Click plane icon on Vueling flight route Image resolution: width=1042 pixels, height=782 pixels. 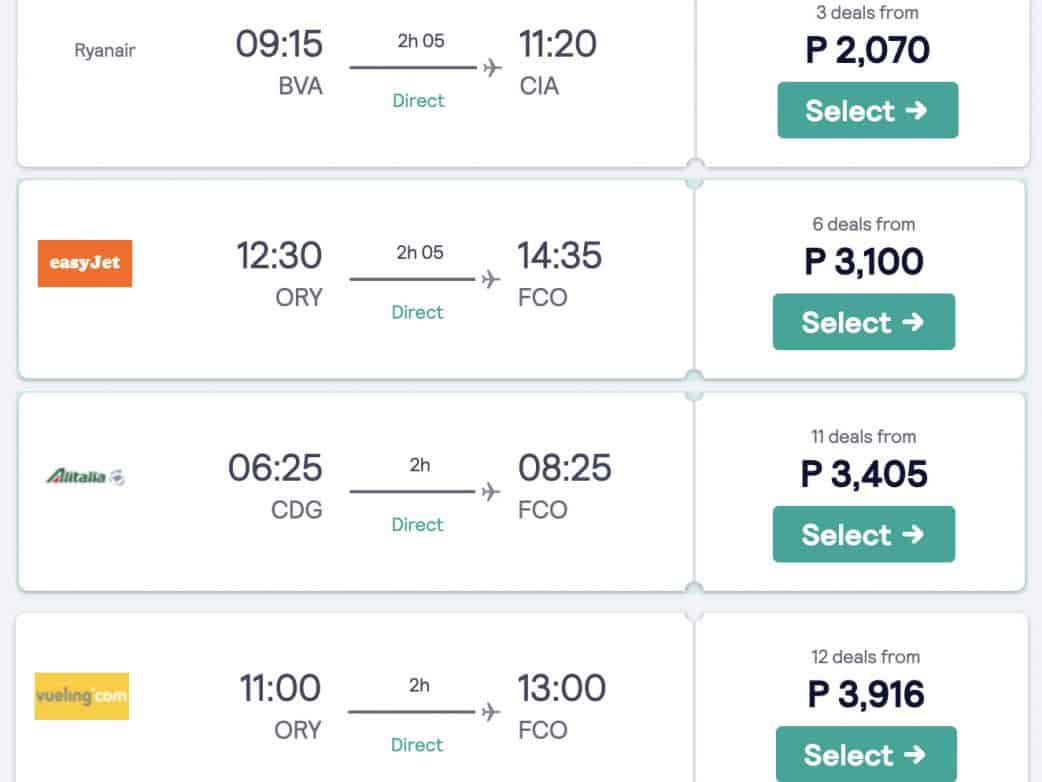click(490, 712)
